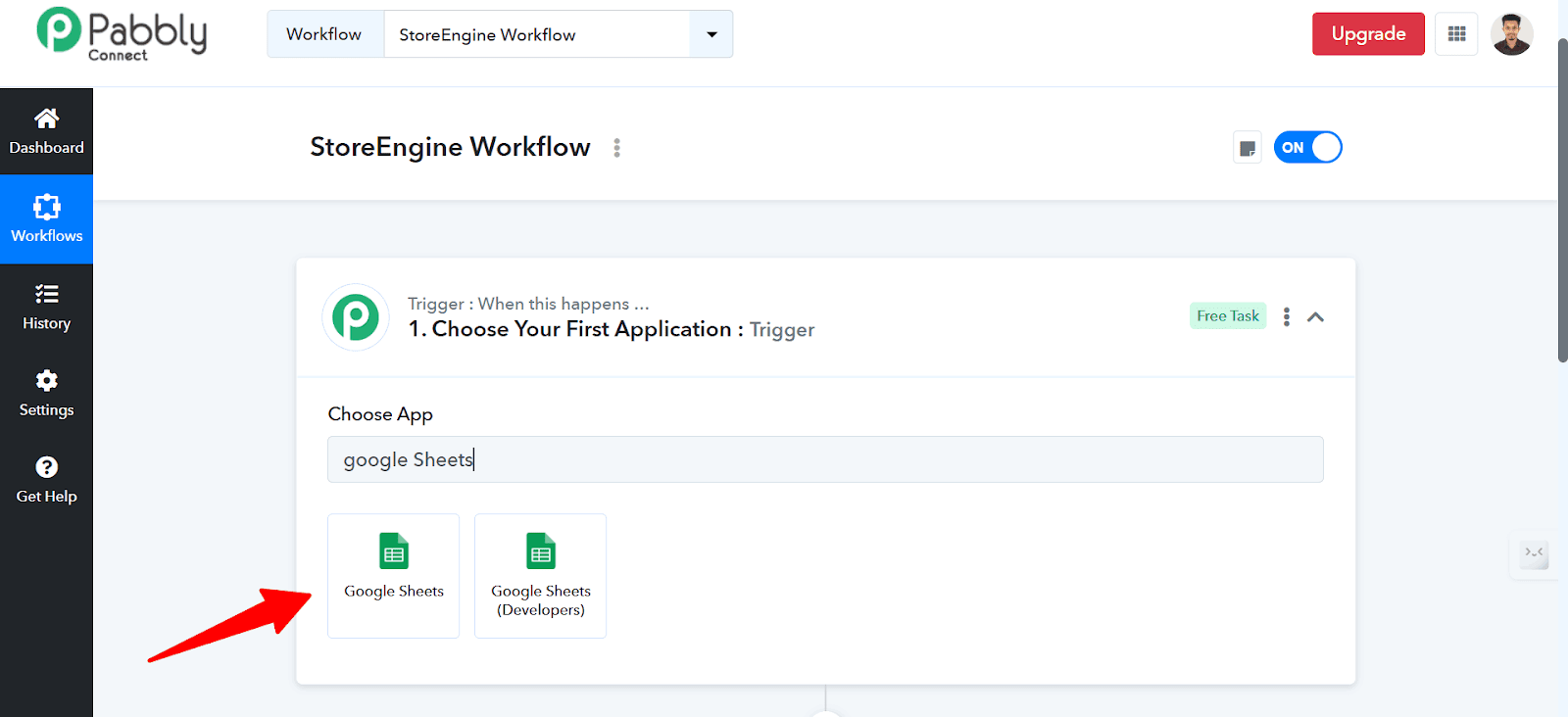This screenshot has width=1568, height=717.
Task: Open the StoreEngine Workflow dropdown arrow
Action: pos(711,34)
